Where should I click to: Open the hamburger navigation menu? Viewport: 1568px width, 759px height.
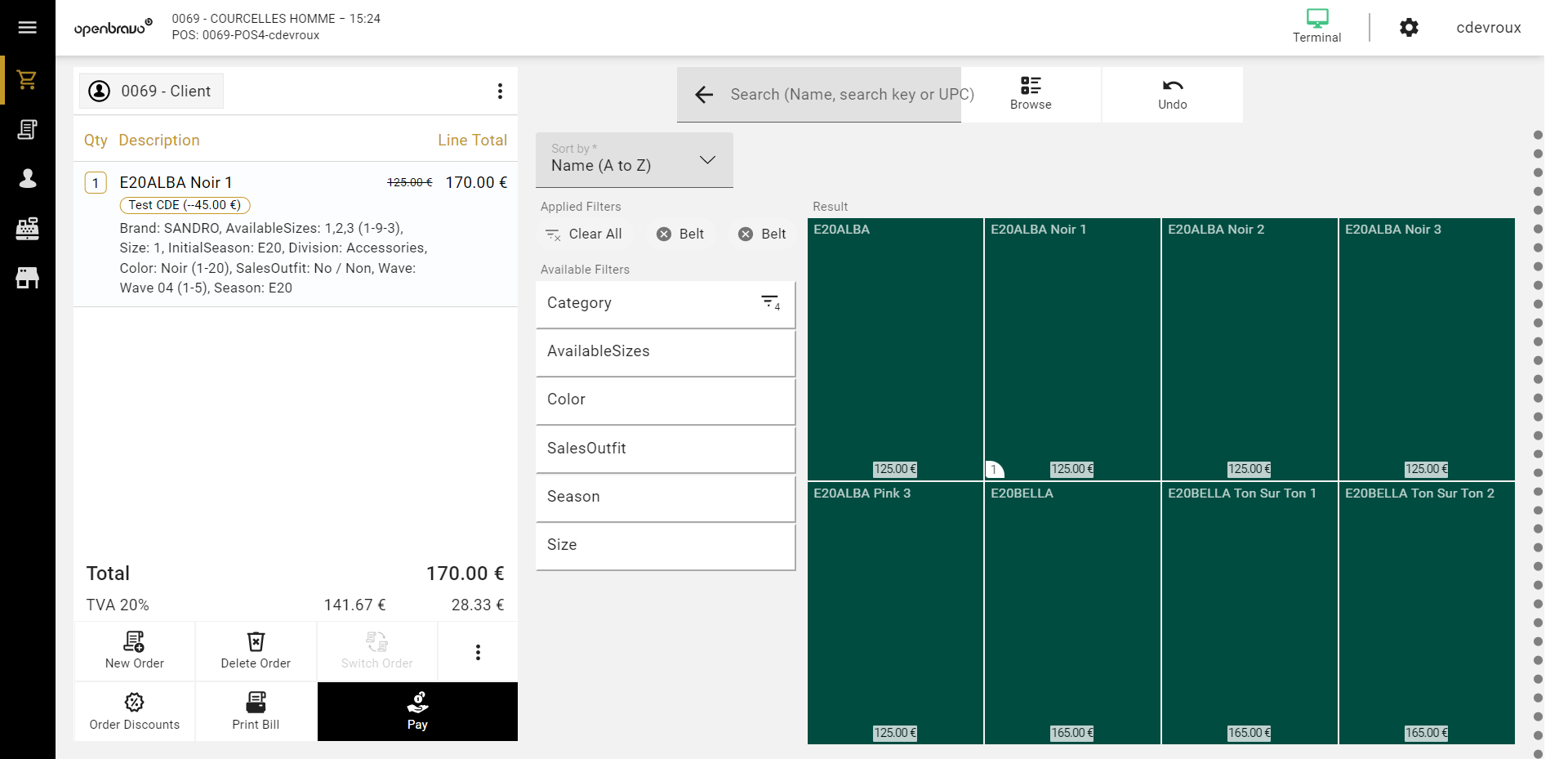[x=27, y=28]
